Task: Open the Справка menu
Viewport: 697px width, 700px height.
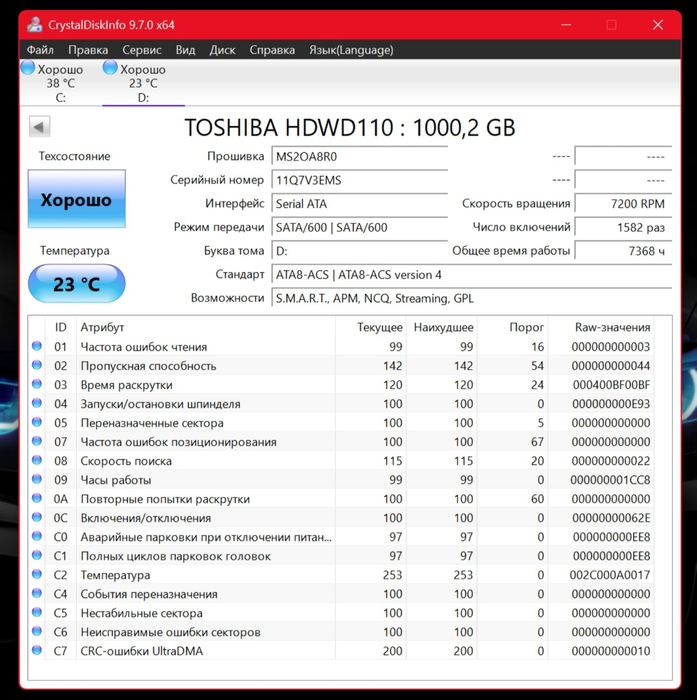Action: (x=272, y=50)
